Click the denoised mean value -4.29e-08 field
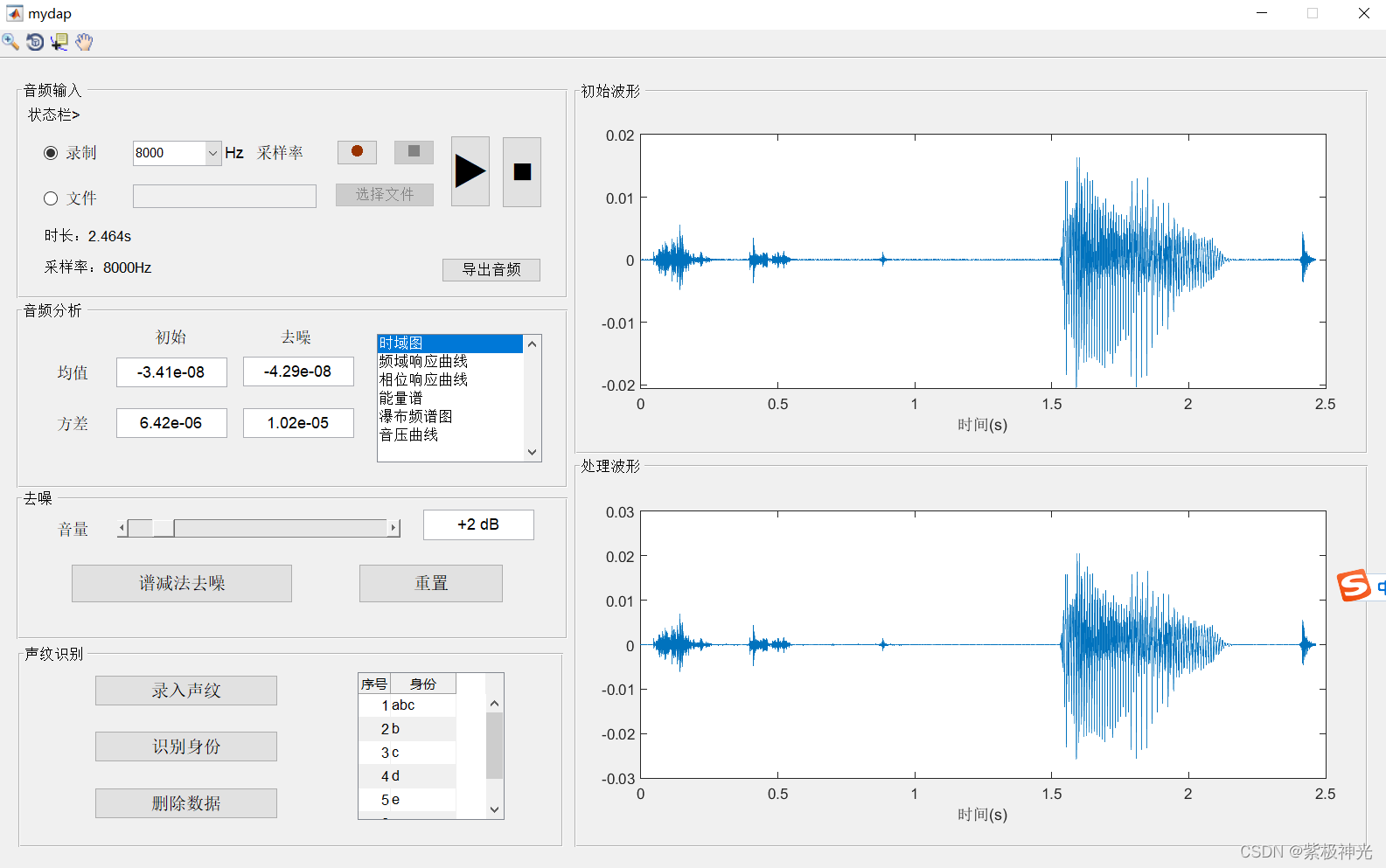The width and height of the screenshot is (1386, 868). click(298, 372)
